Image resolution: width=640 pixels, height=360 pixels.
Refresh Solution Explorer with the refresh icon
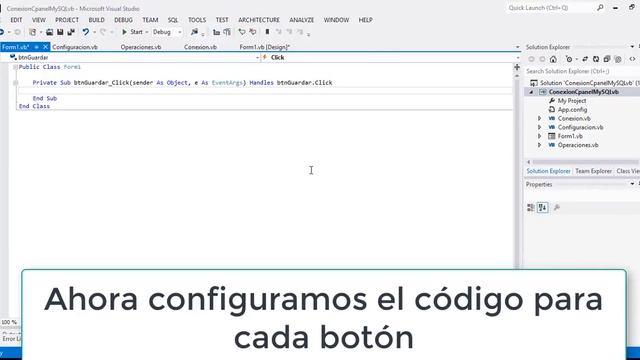point(596,60)
